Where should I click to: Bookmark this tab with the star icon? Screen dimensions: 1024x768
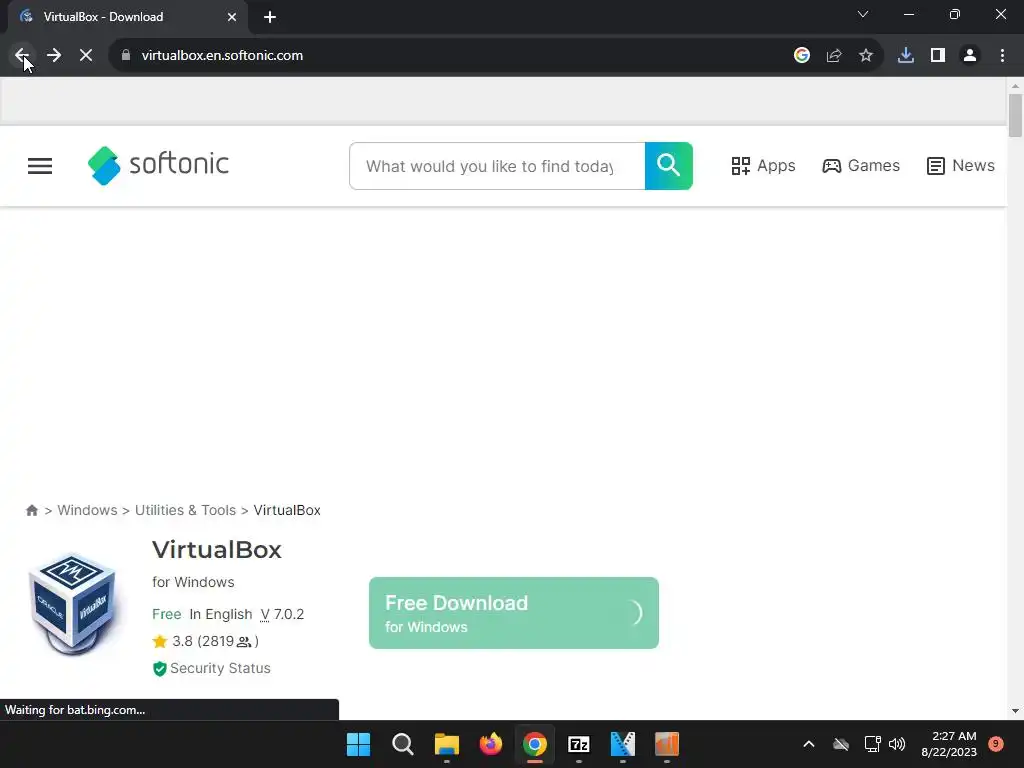(x=866, y=56)
